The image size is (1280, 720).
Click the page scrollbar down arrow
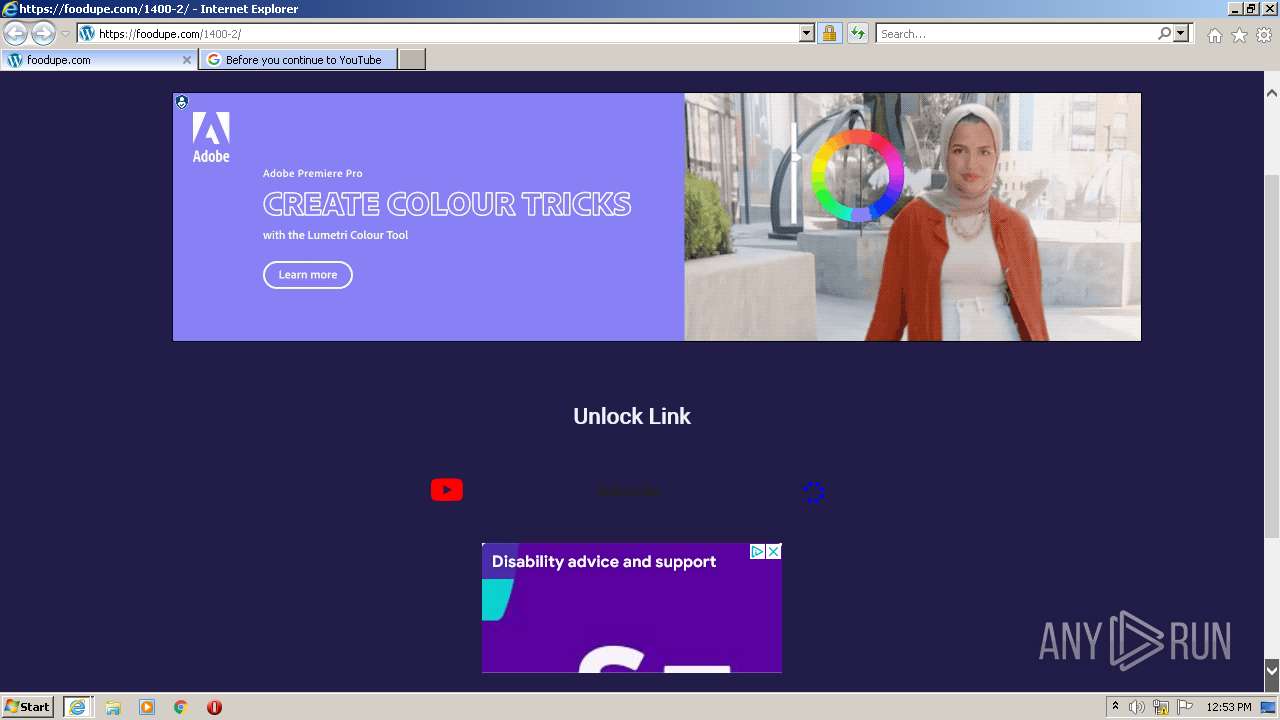click(1272, 670)
